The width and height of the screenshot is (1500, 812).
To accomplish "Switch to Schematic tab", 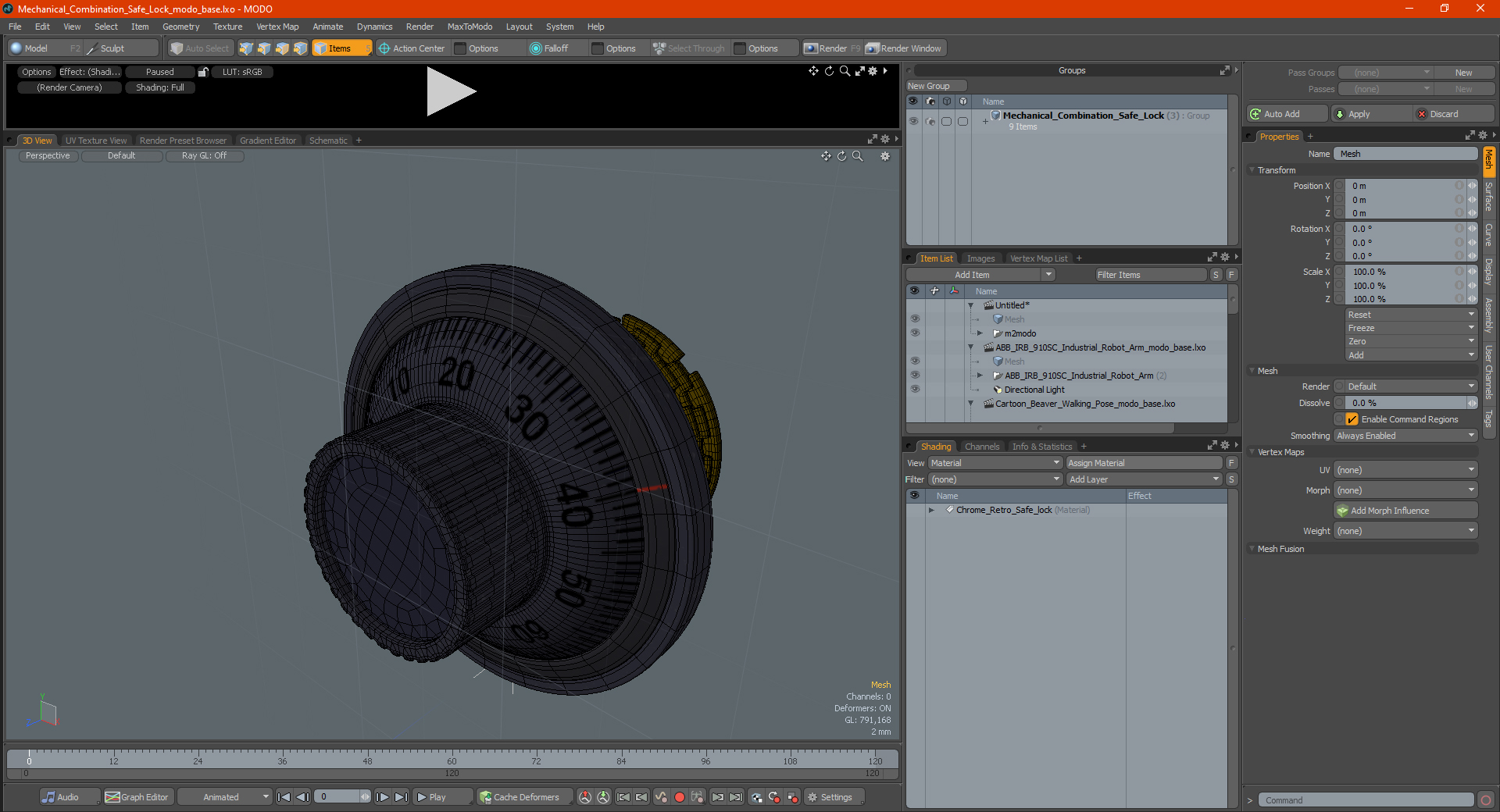I will pyautogui.click(x=328, y=141).
